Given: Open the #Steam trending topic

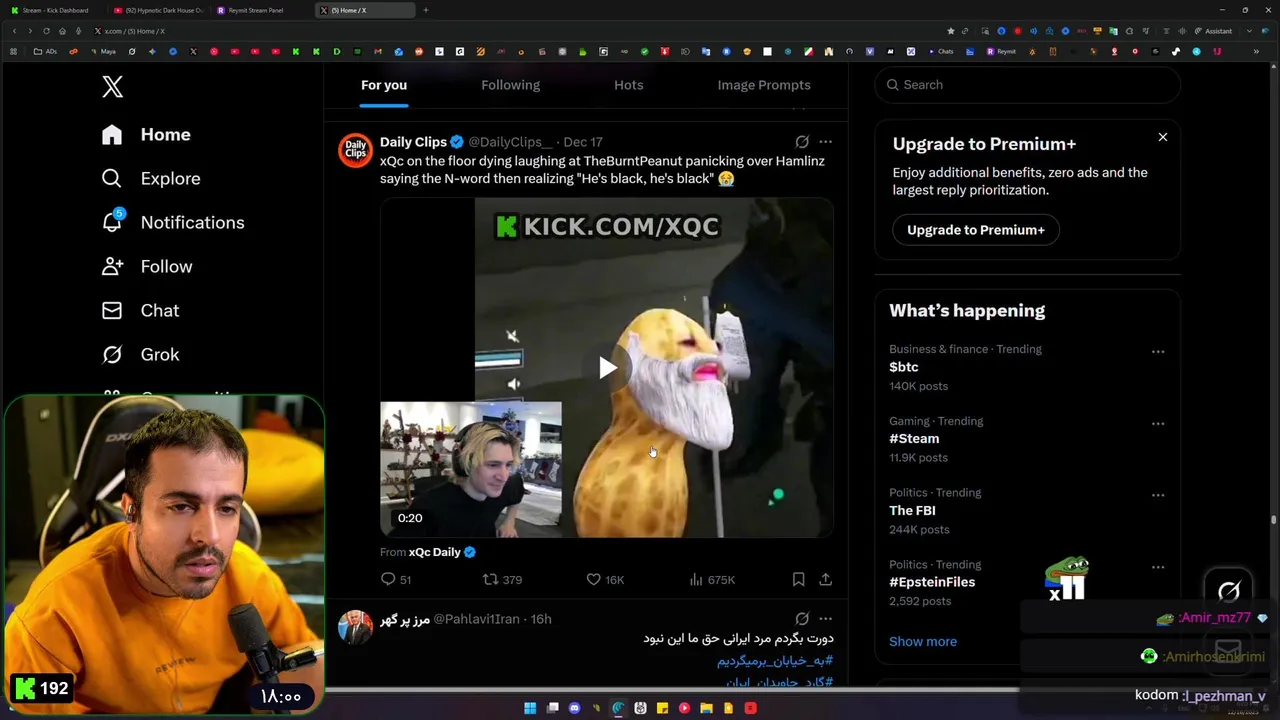Looking at the screenshot, I should [x=914, y=439].
